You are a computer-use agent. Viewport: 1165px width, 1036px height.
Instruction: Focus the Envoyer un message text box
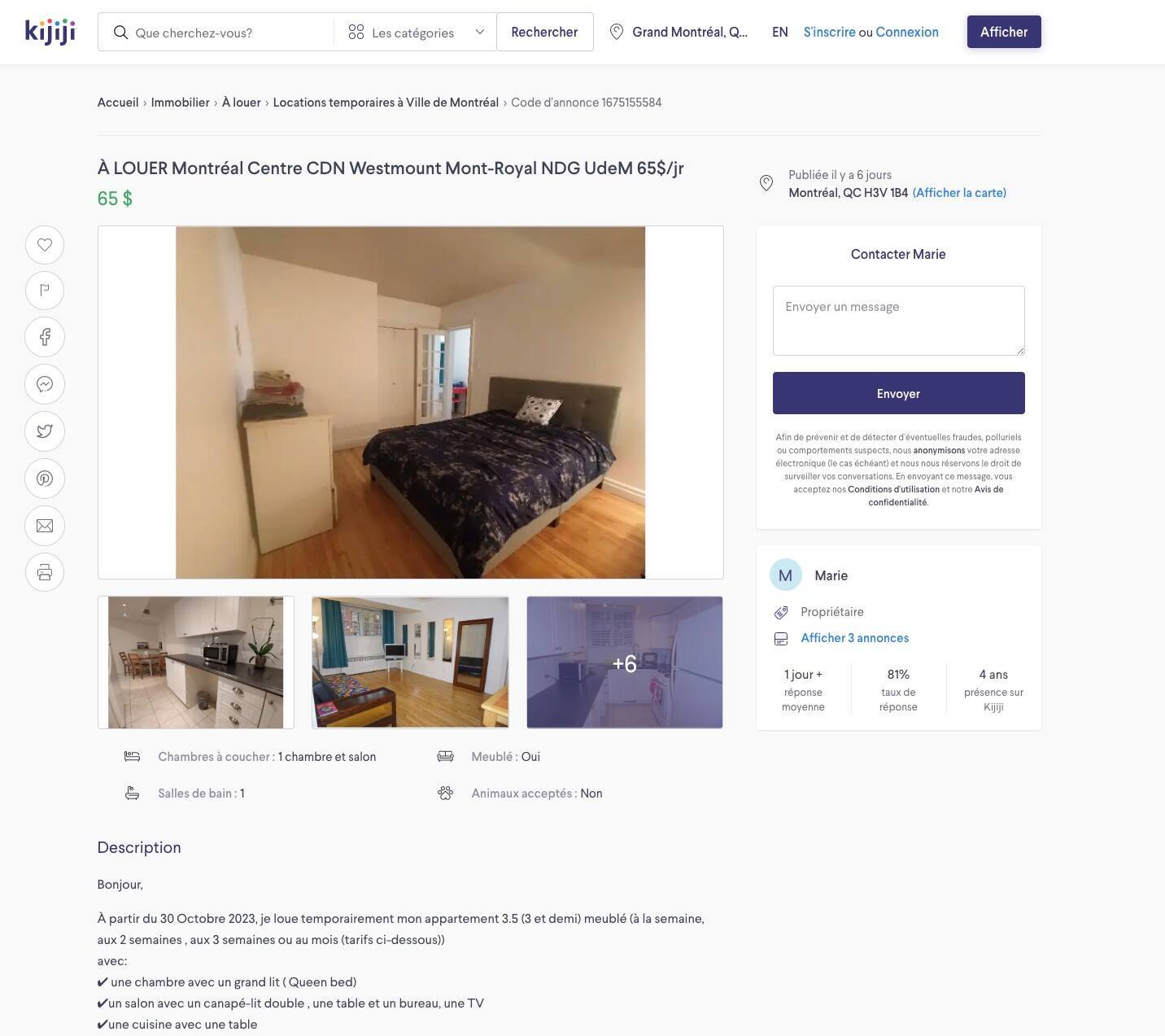[898, 321]
